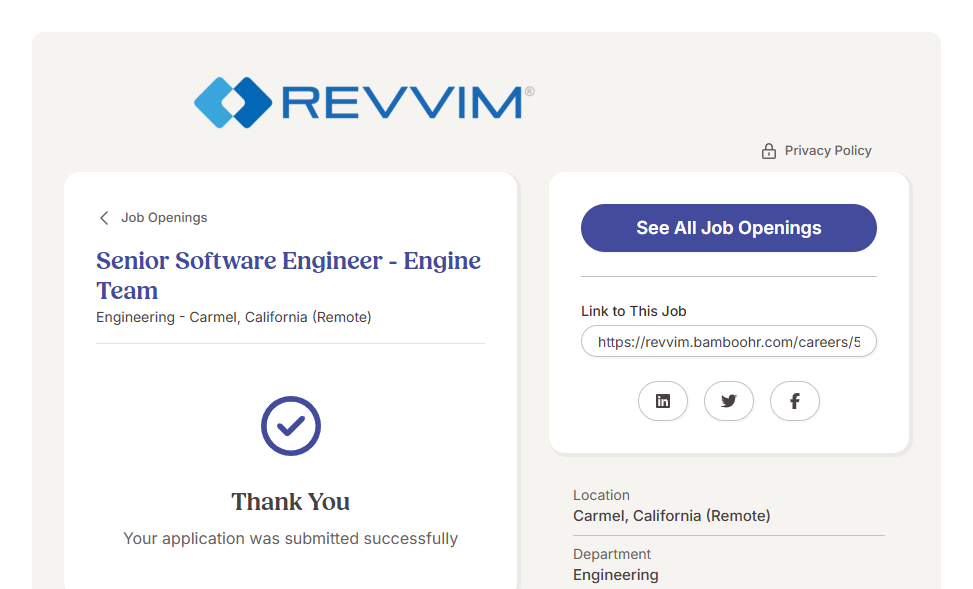Share this job on Twitter
The height and width of the screenshot is (589, 973).
(x=729, y=401)
